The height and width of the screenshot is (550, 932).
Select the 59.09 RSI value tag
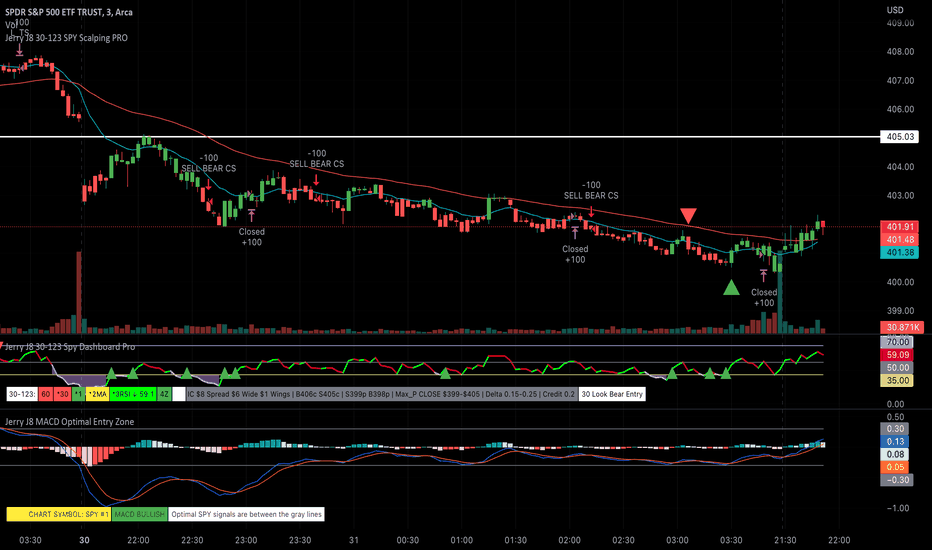pos(898,355)
